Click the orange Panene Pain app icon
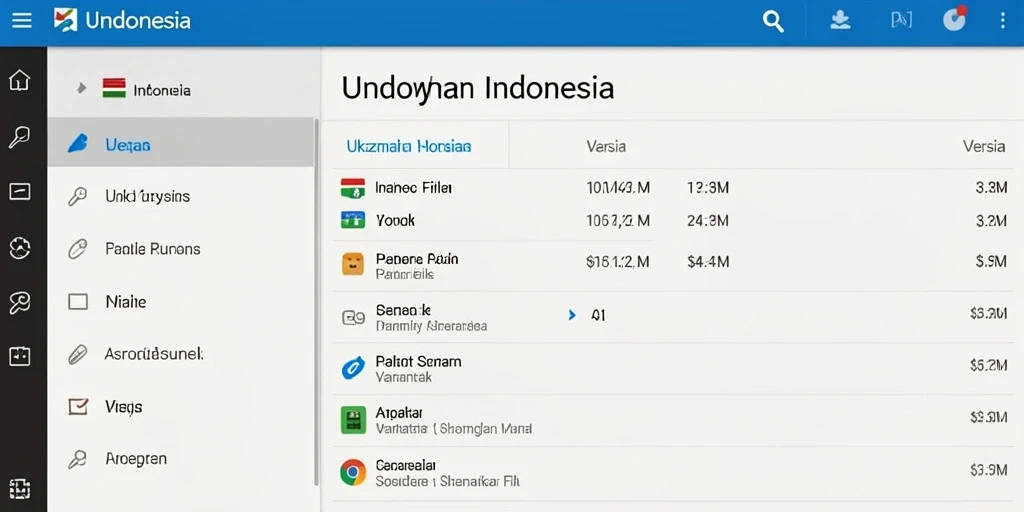Image resolution: width=1024 pixels, height=512 pixels. [x=353, y=264]
